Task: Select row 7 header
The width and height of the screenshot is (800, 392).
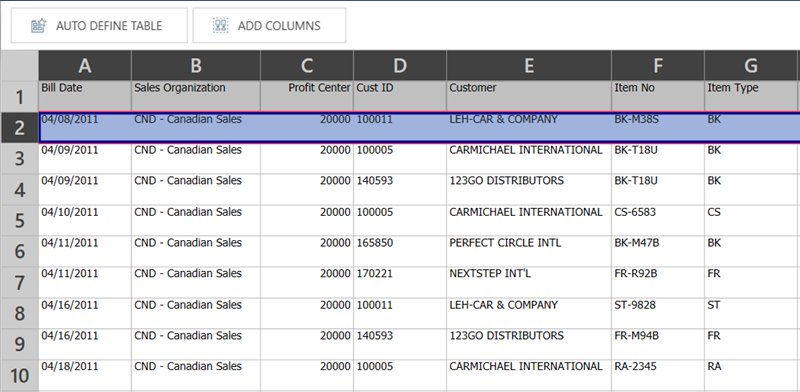Action: [19, 282]
